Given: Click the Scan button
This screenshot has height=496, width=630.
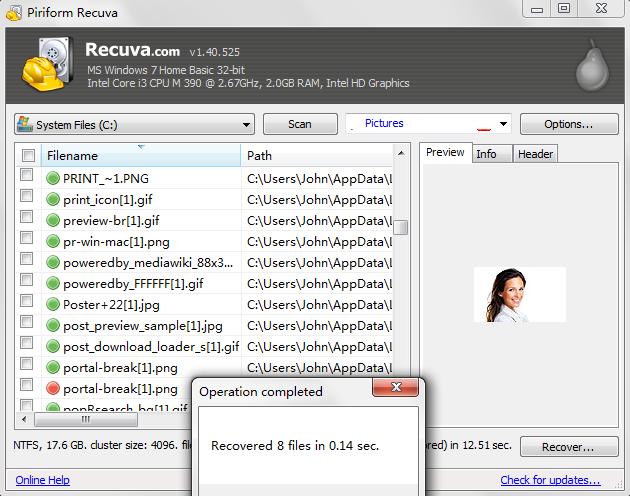Looking at the screenshot, I should [300, 124].
